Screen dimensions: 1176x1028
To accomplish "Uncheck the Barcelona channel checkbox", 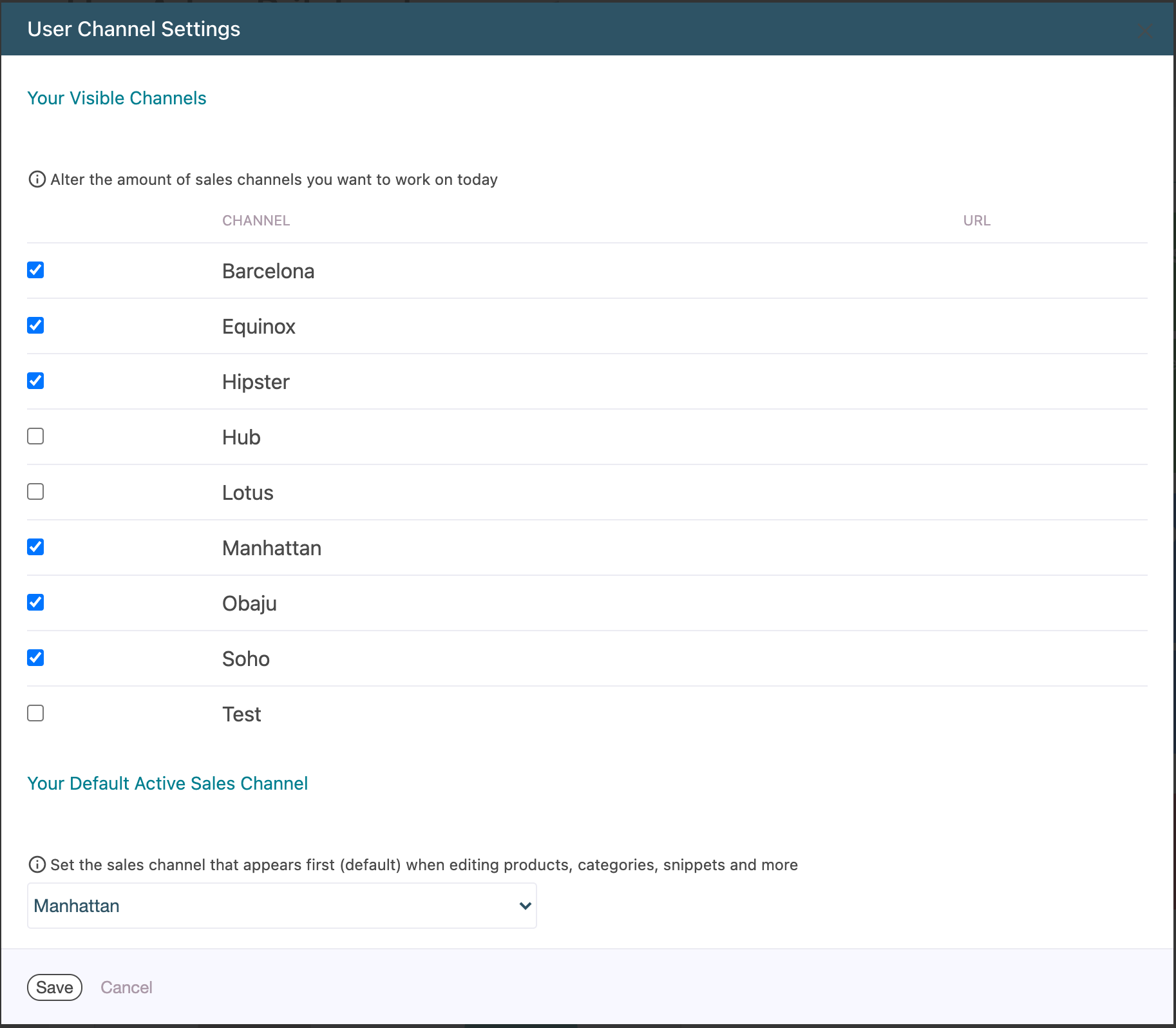I will tap(35, 270).
